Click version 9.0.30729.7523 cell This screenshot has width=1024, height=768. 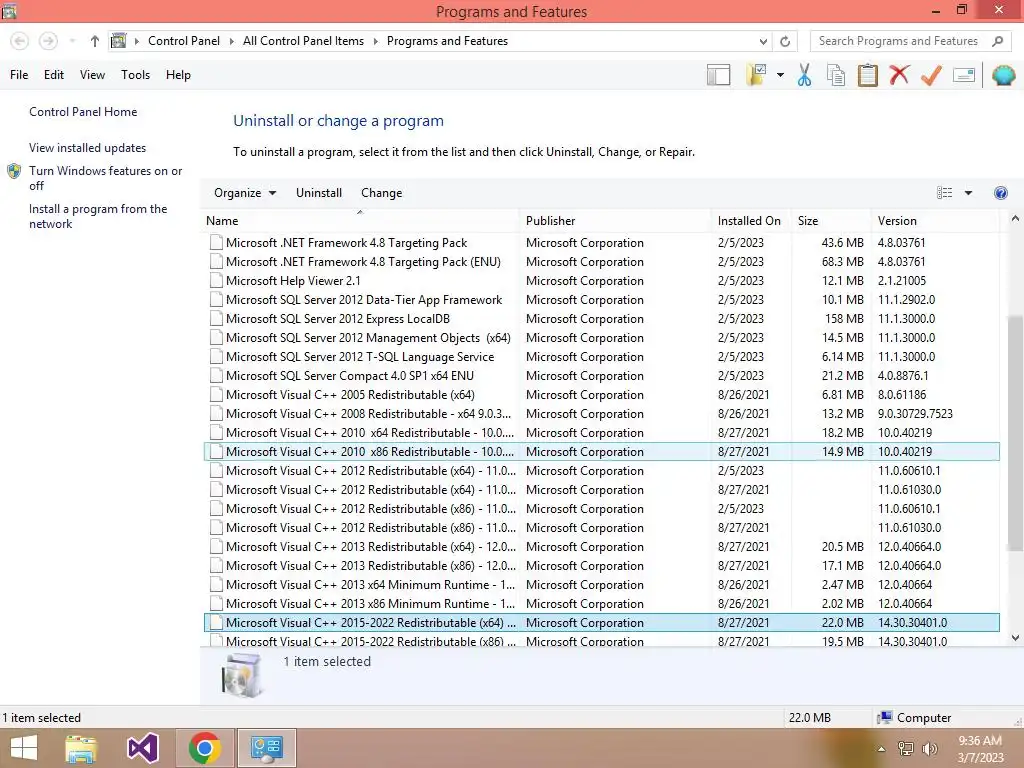click(x=915, y=413)
